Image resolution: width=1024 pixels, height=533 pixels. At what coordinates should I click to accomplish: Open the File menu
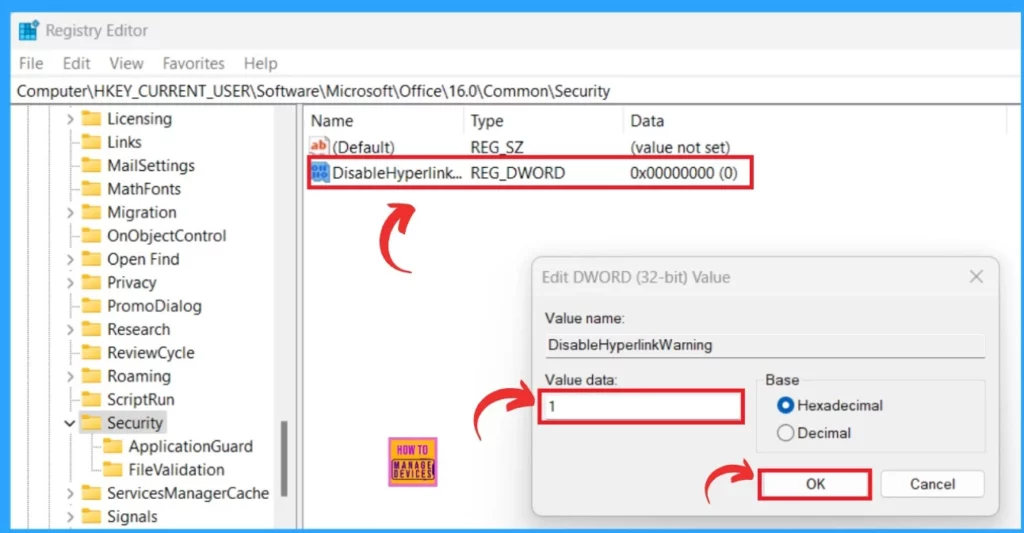tap(31, 63)
